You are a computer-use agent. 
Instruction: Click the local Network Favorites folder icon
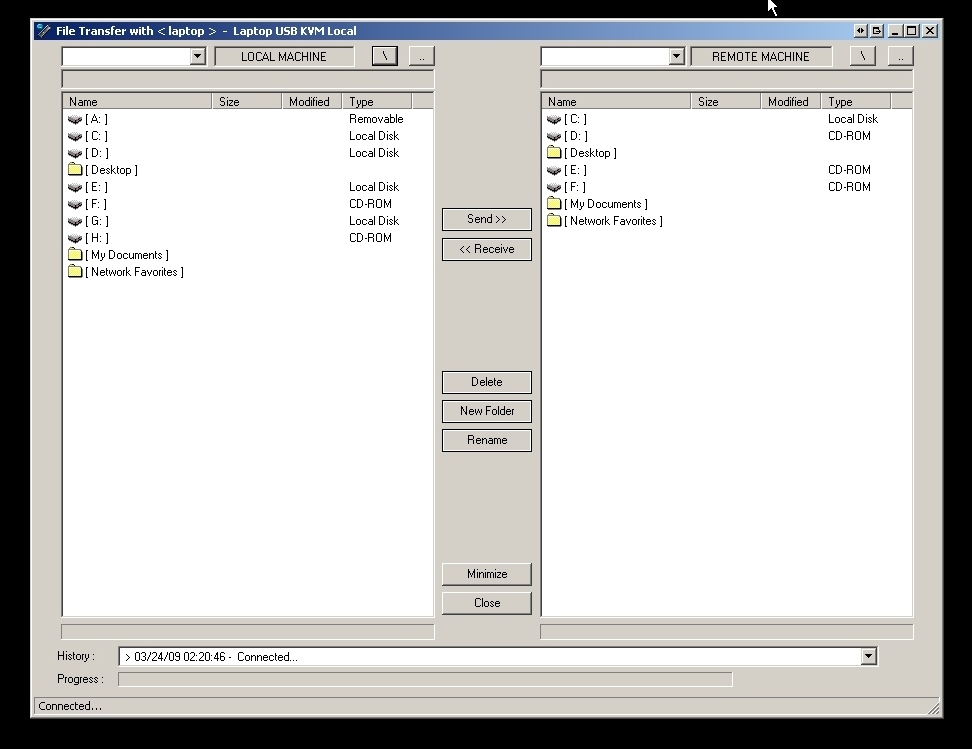pyautogui.click(x=75, y=271)
